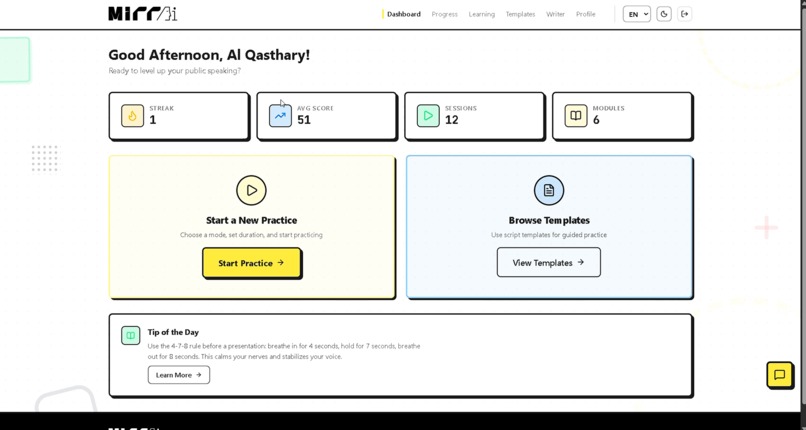
Task: Go to the Learning tab
Action: click(x=482, y=14)
